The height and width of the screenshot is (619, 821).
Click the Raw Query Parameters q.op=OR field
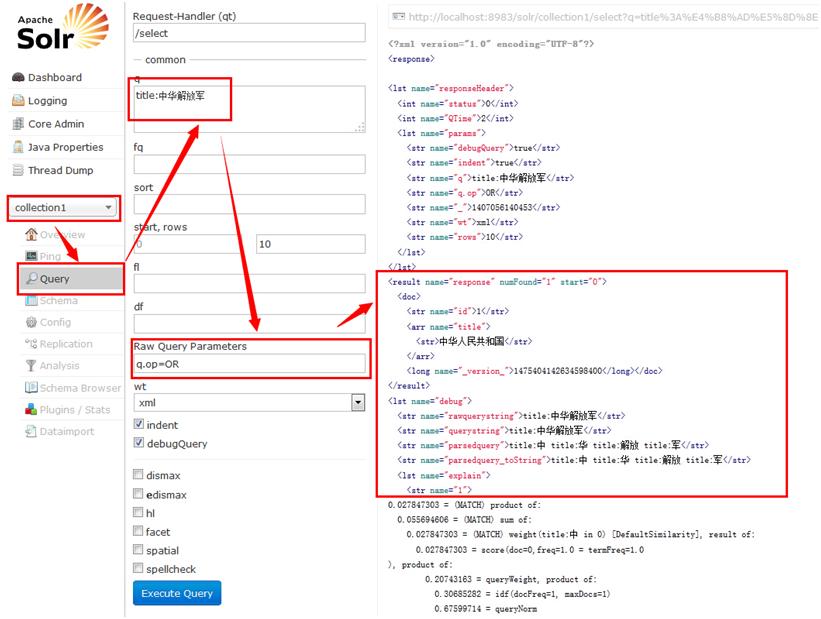click(249, 363)
